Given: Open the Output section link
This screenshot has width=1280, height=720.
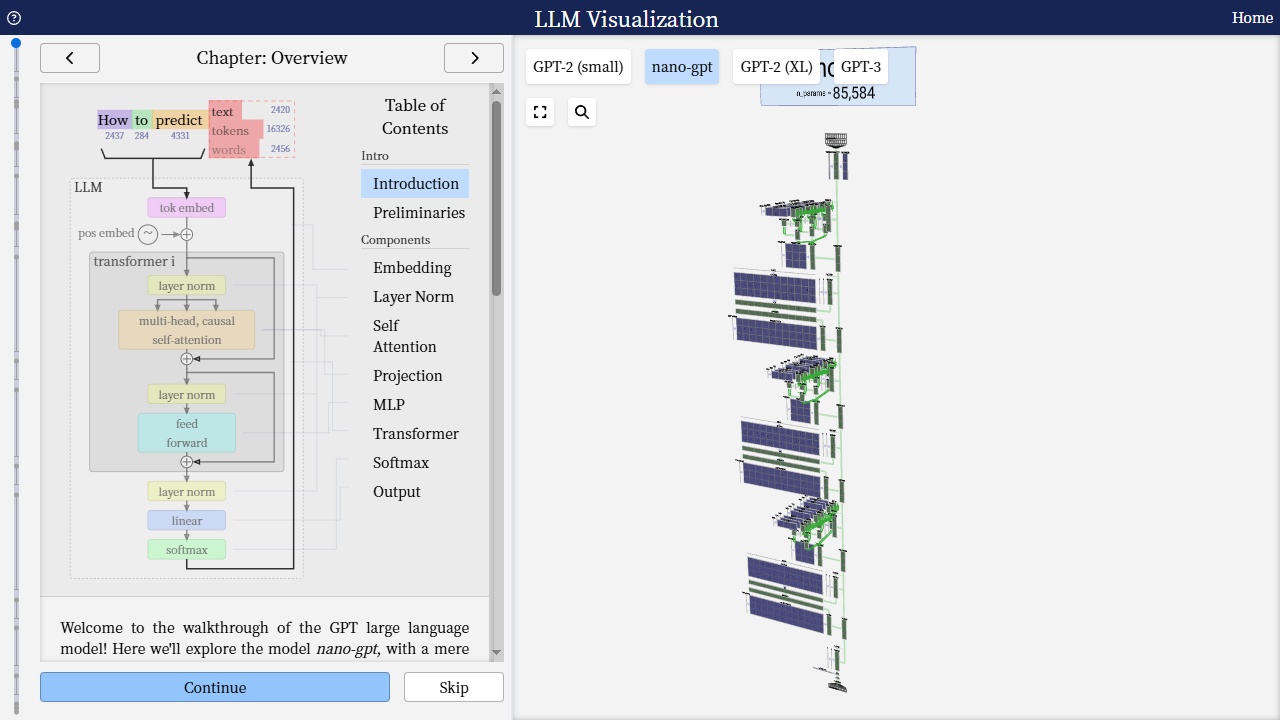Looking at the screenshot, I should pos(397,492).
